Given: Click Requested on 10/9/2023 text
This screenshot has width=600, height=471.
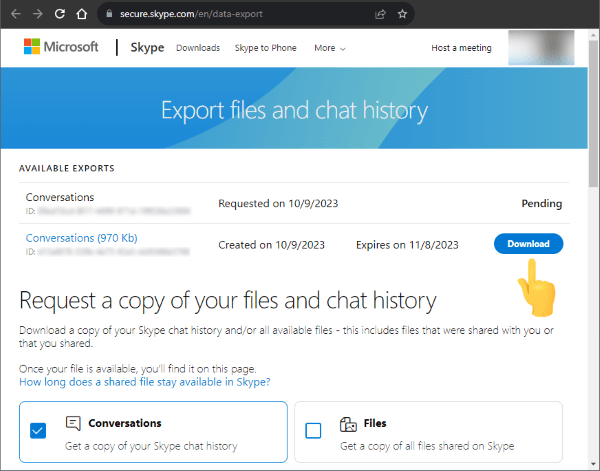Looking at the screenshot, I should 278,204.
